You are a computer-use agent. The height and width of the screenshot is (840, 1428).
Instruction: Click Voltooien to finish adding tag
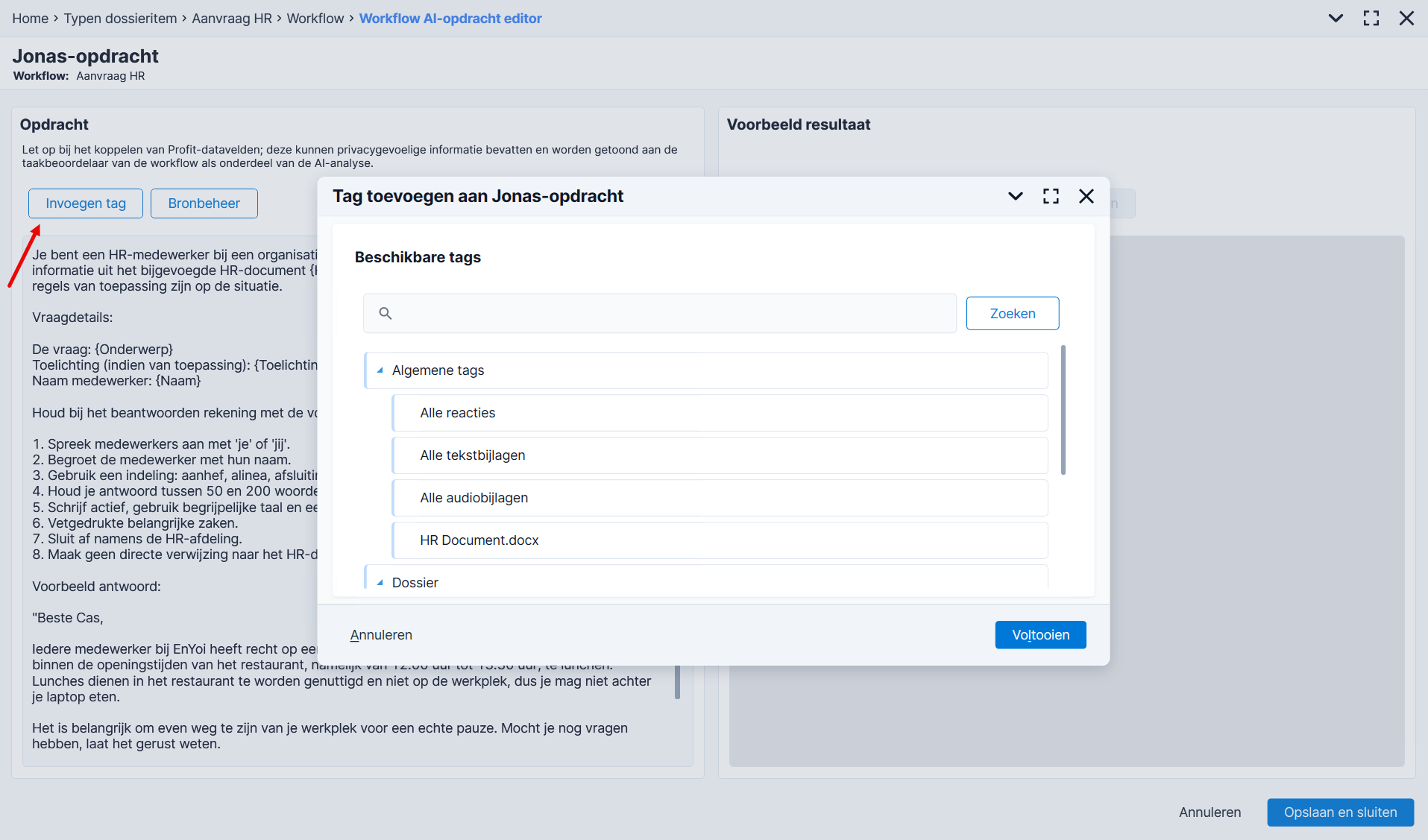tap(1040, 635)
